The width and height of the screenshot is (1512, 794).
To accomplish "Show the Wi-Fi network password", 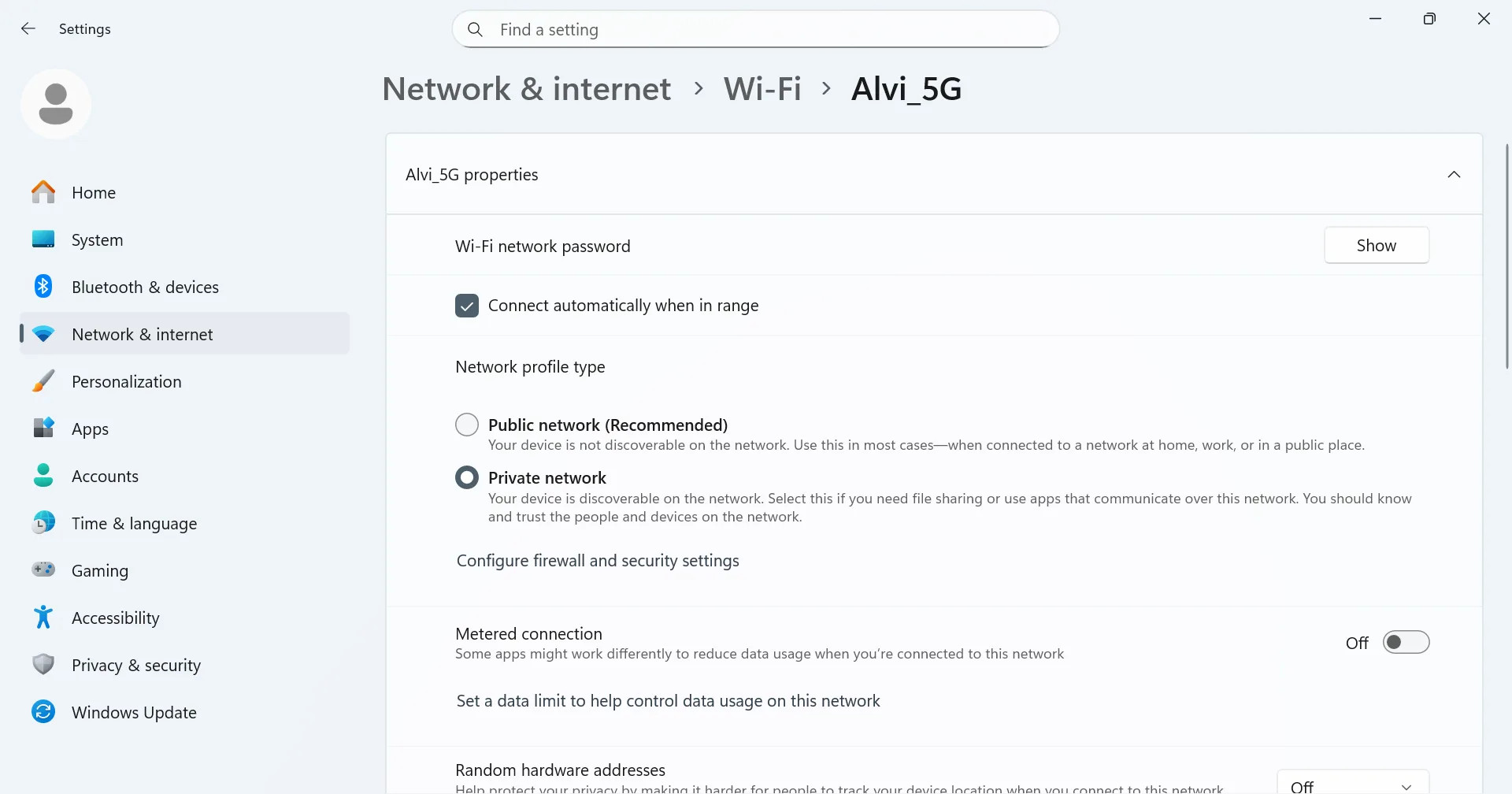I will click(x=1377, y=245).
